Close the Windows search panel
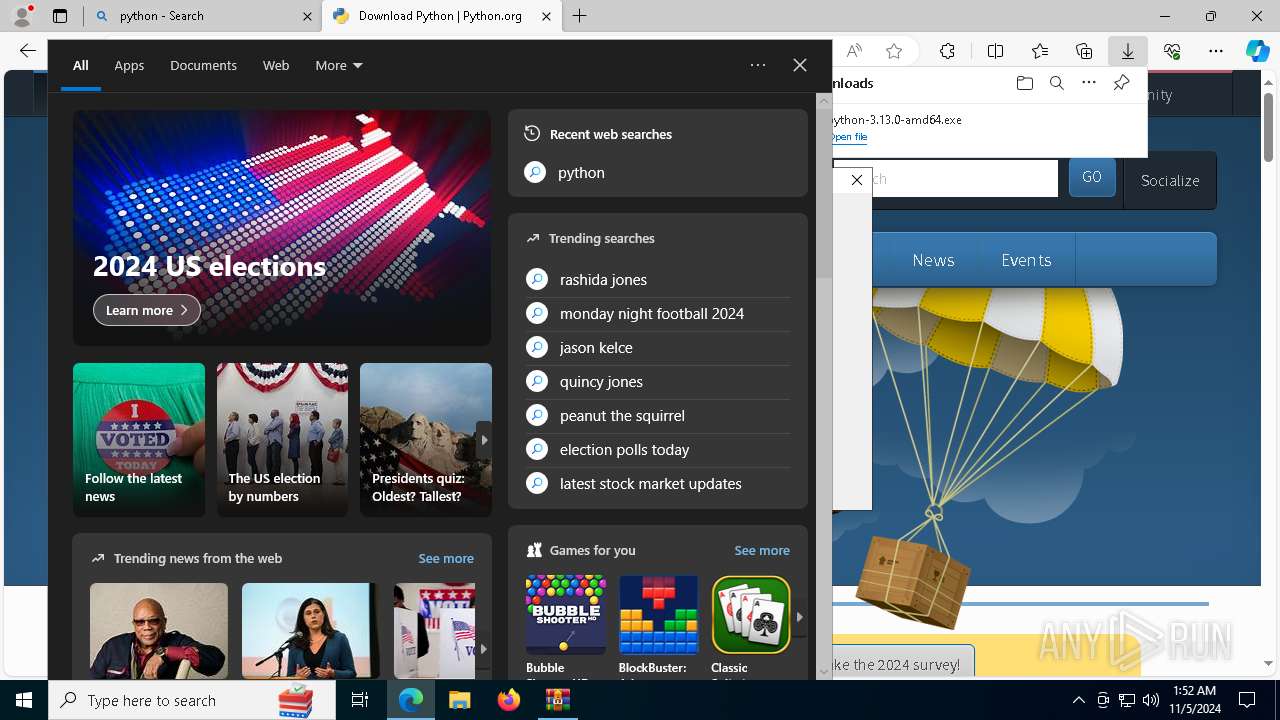Viewport: 1280px width, 720px height. pos(800,65)
